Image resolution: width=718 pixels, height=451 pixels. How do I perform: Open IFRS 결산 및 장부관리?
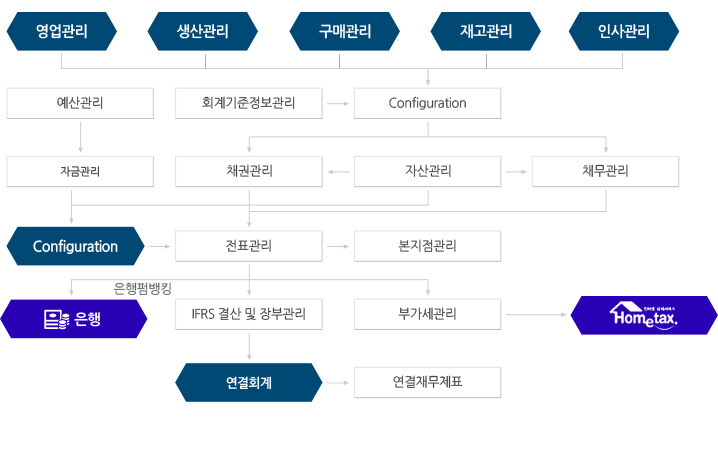(x=249, y=315)
